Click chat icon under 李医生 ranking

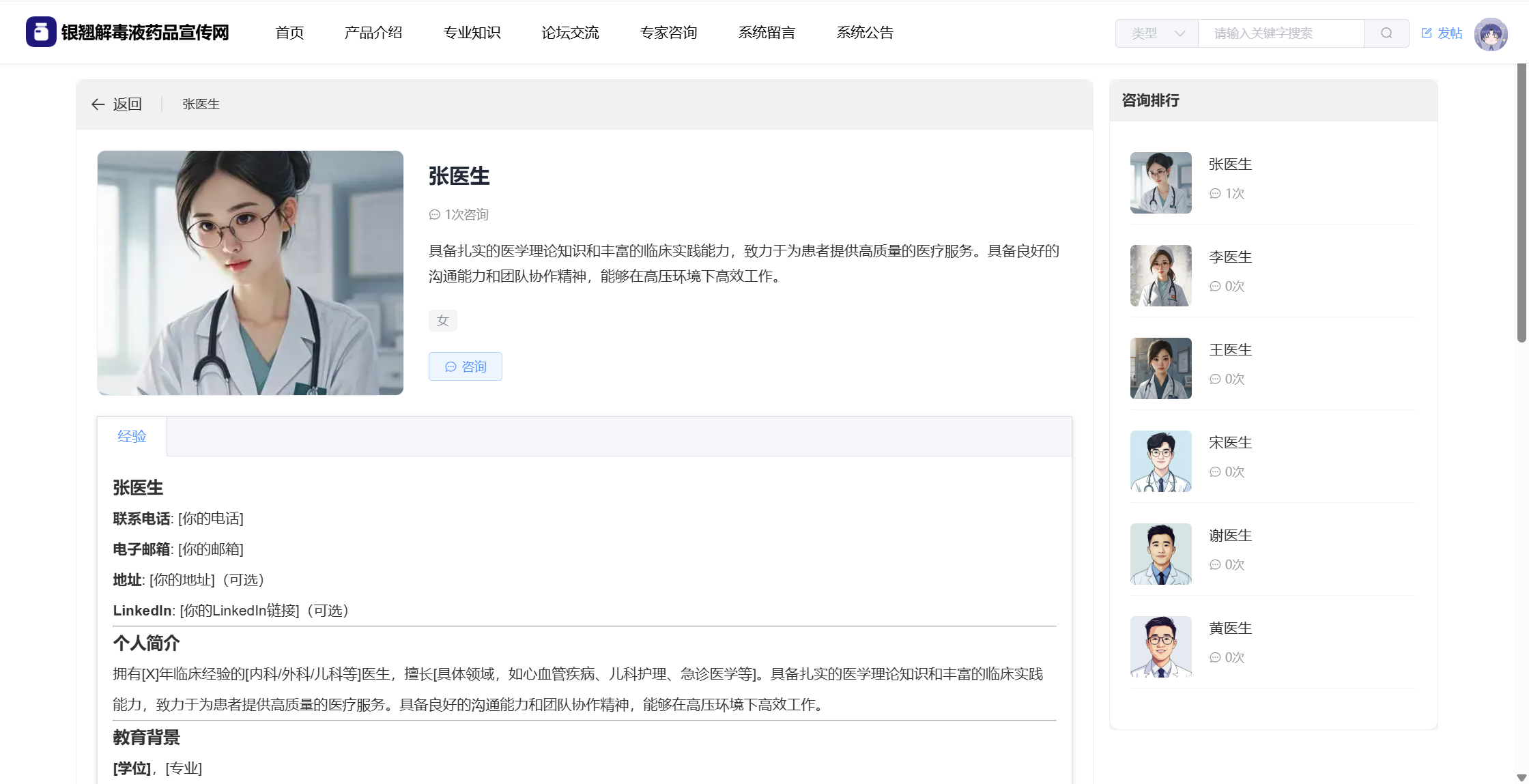point(1215,287)
